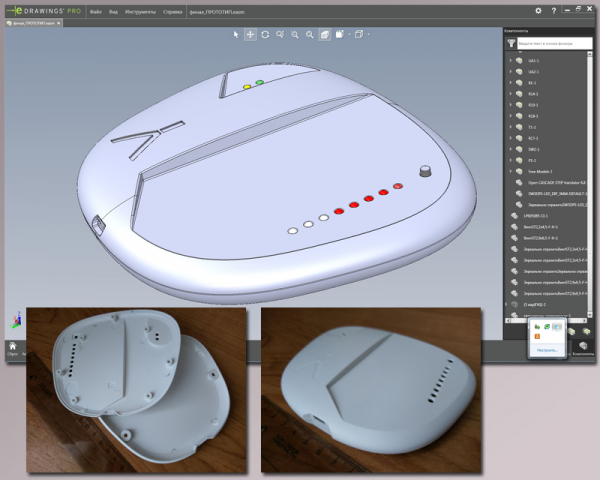This screenshot has height=480, width=600.
Task: Open the settings gear in title bar
Action: coord(538,11)
